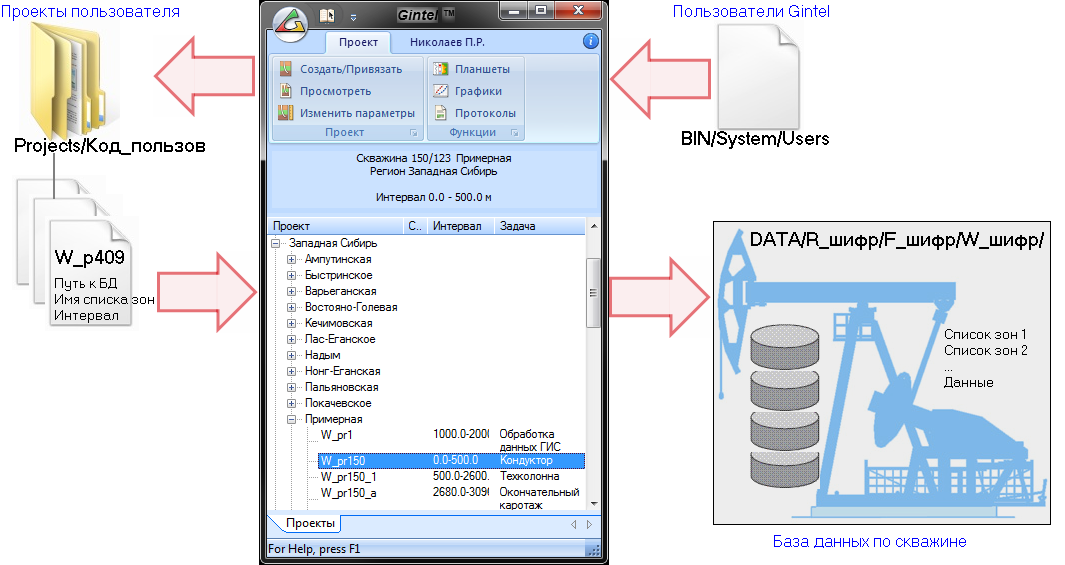Click the BIN/System/Users file icon

[x=759, y=75]
